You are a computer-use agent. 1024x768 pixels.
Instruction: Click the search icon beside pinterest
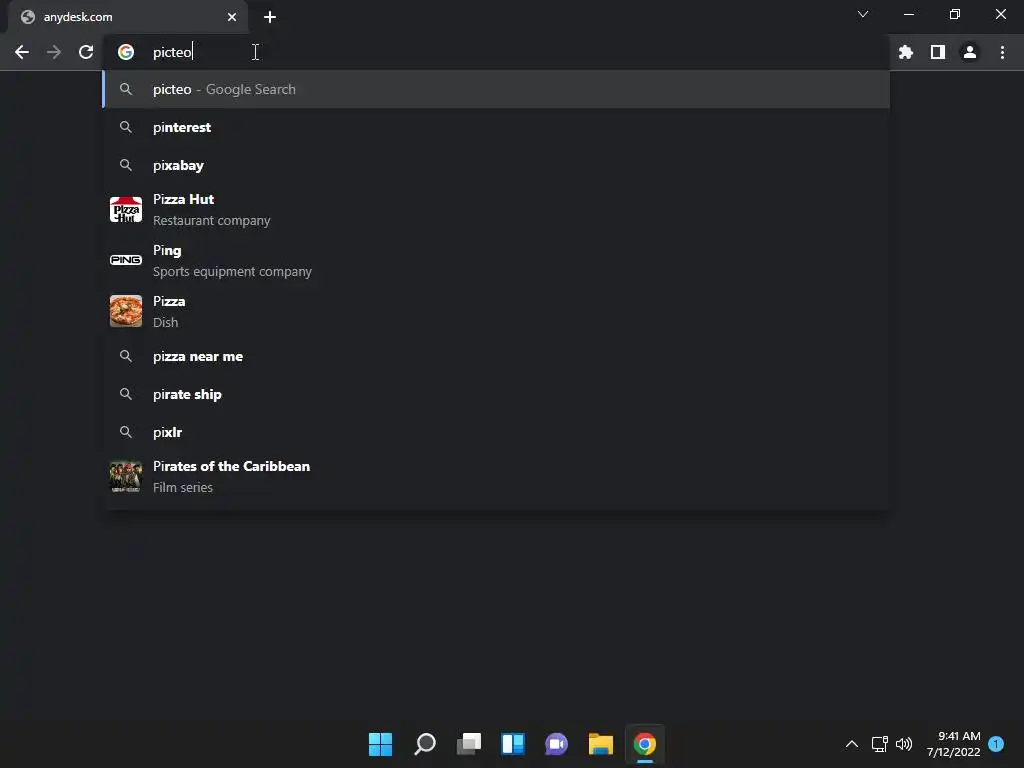click(126, 127)
